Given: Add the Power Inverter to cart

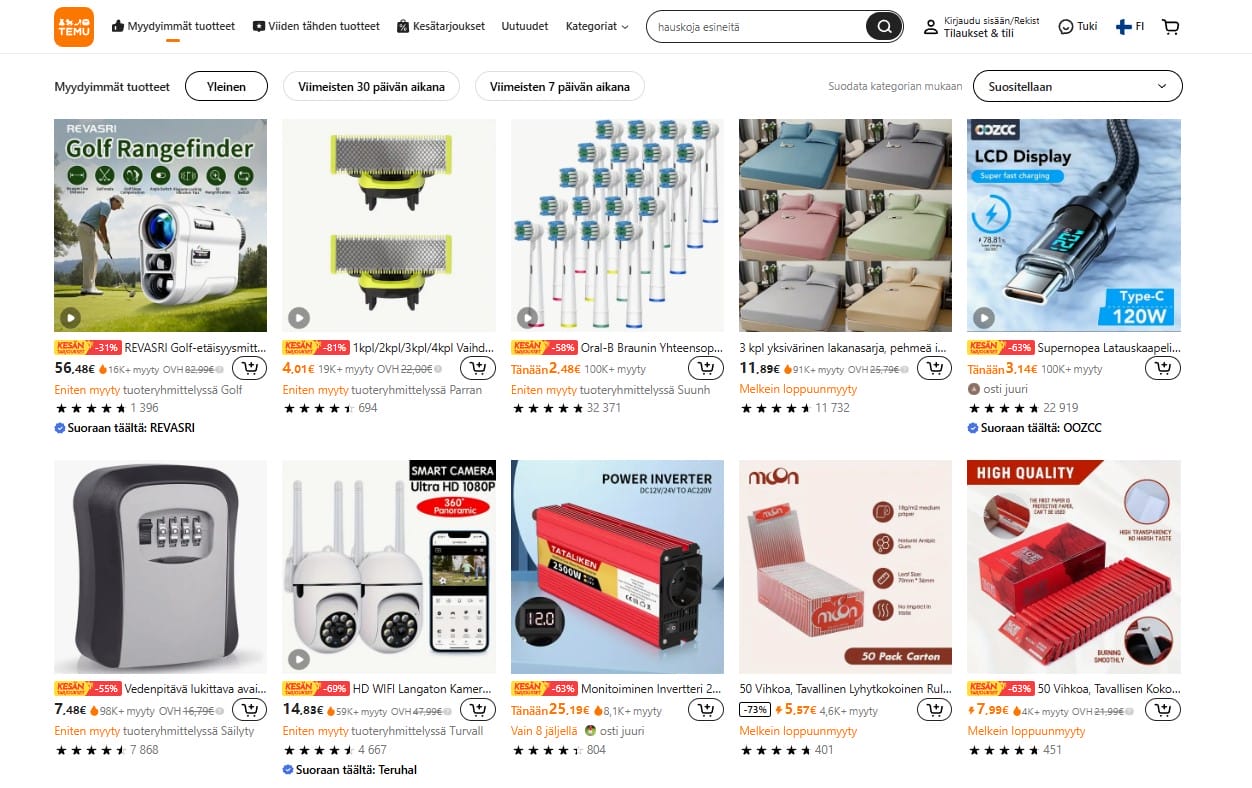Looking at the screenshot, I should pyautogui.click(x=706, y=710).
